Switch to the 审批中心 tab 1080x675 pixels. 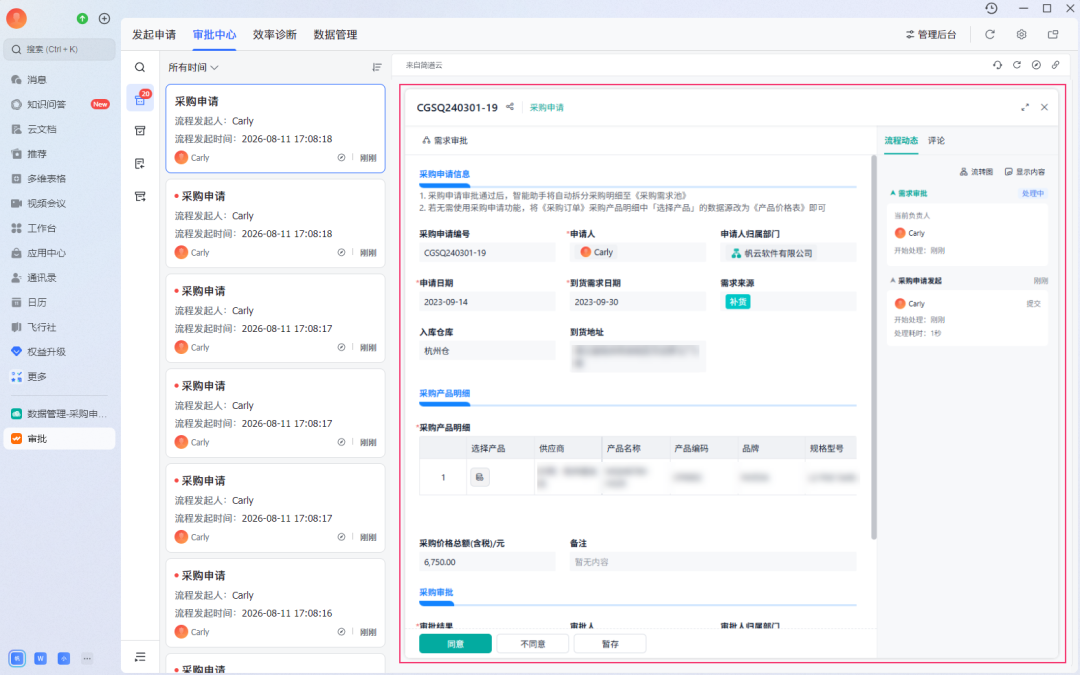click(x=214, y=34)
